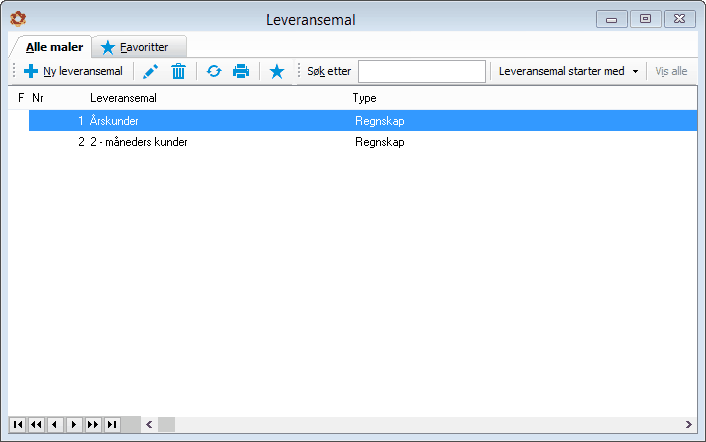Minimize the Leveransemal window
This screenshot has width=706, height=442.
(611, 19)
